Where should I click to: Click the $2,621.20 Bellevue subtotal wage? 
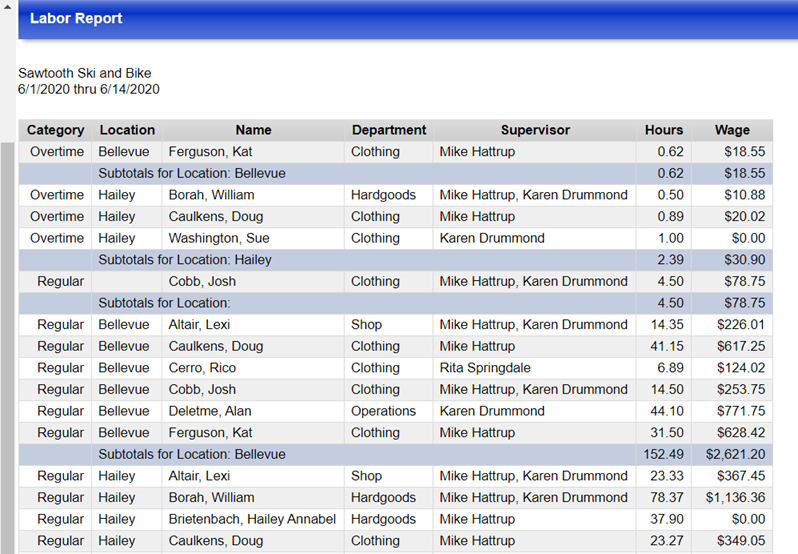[x=735, y=454]
